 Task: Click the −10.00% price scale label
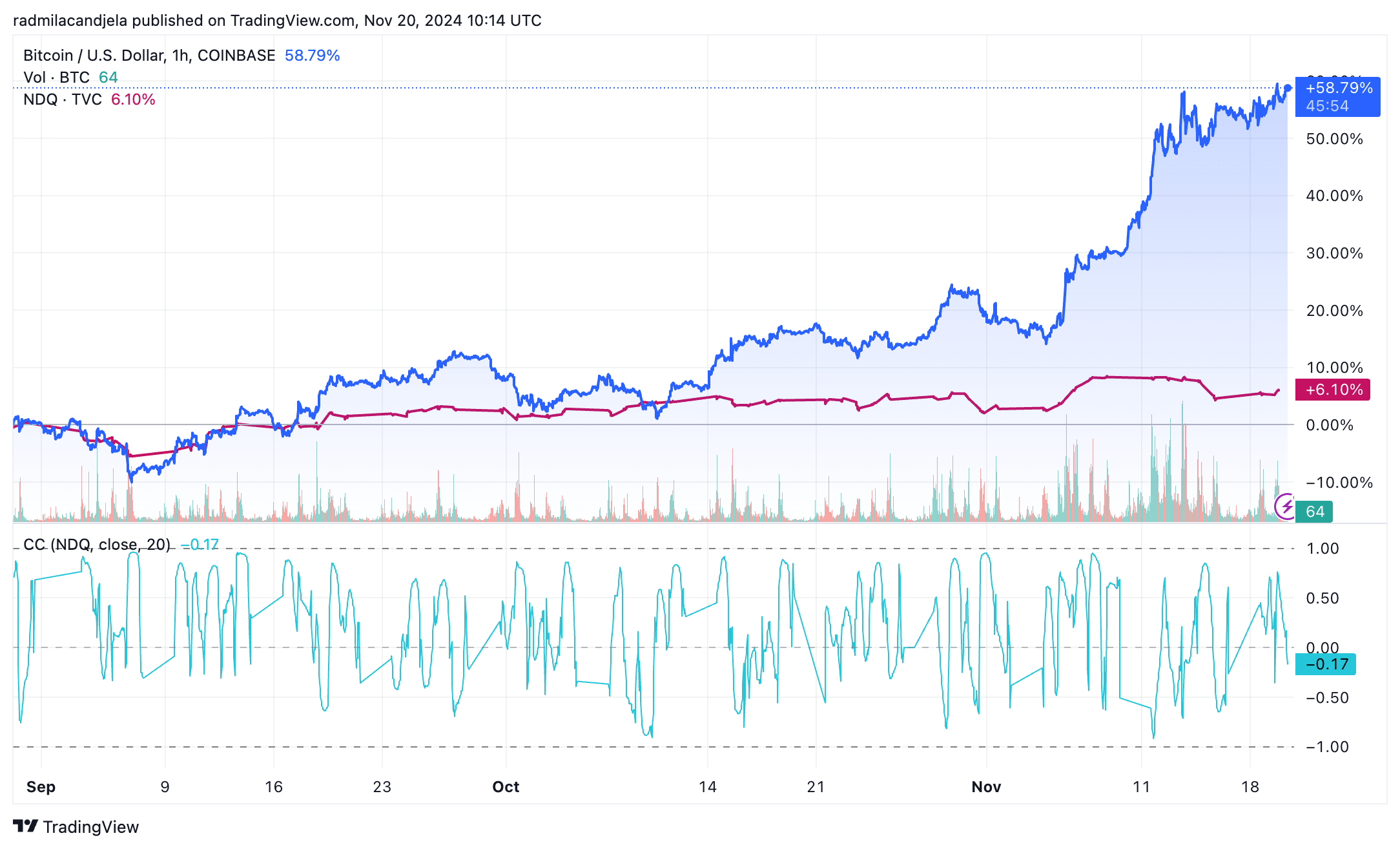1339,483
